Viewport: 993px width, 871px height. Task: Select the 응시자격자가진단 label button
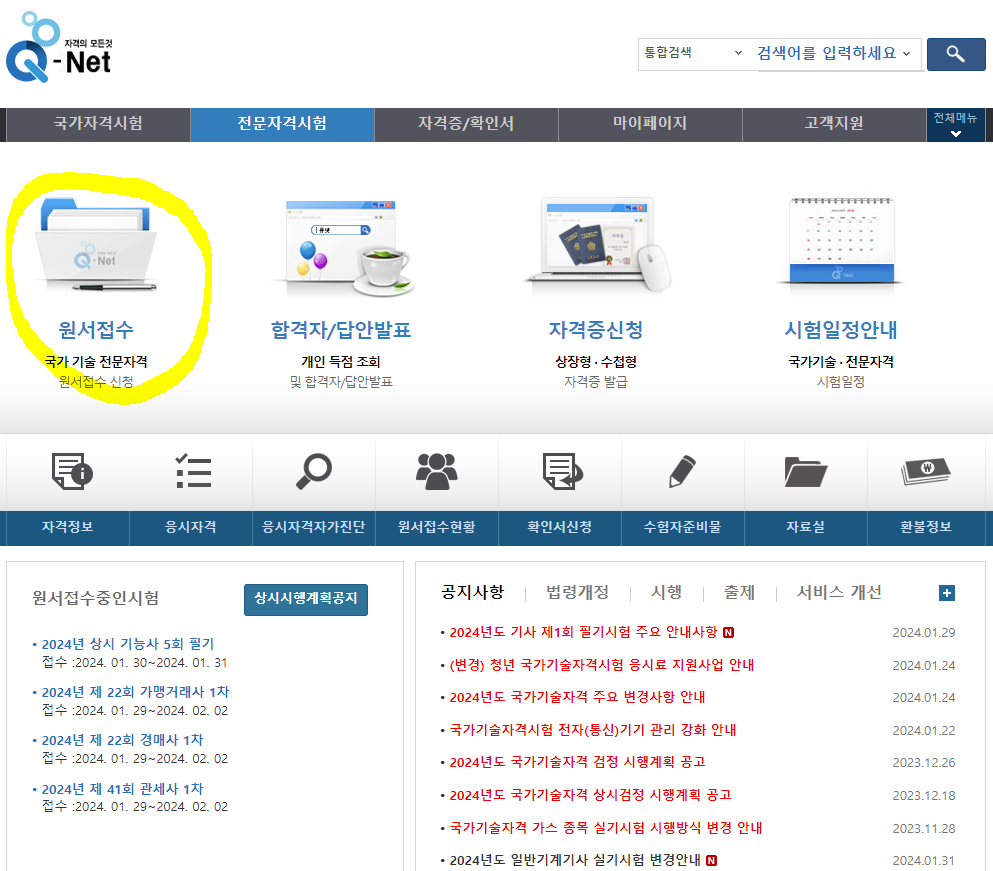313,528
